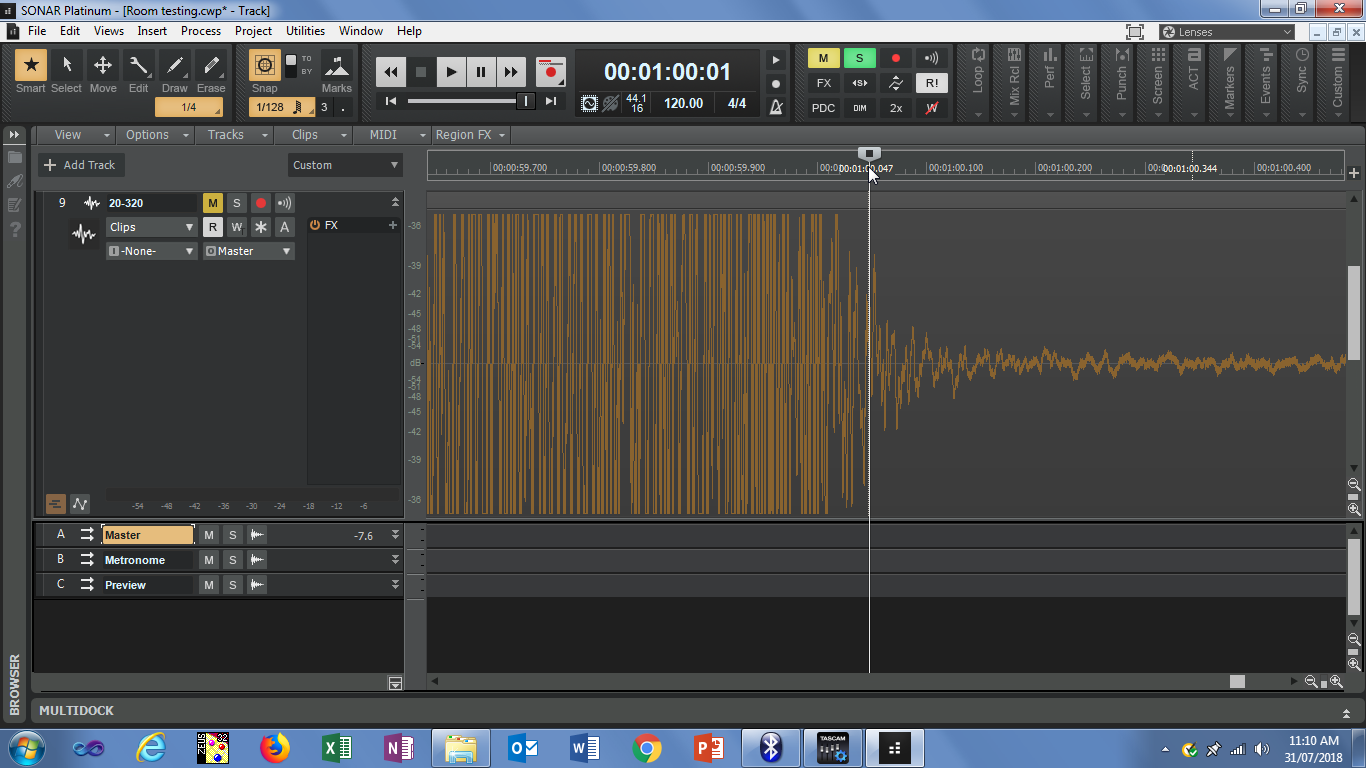
Task: Toggle global input echo in Mix module
Action: tap(932, 58)
